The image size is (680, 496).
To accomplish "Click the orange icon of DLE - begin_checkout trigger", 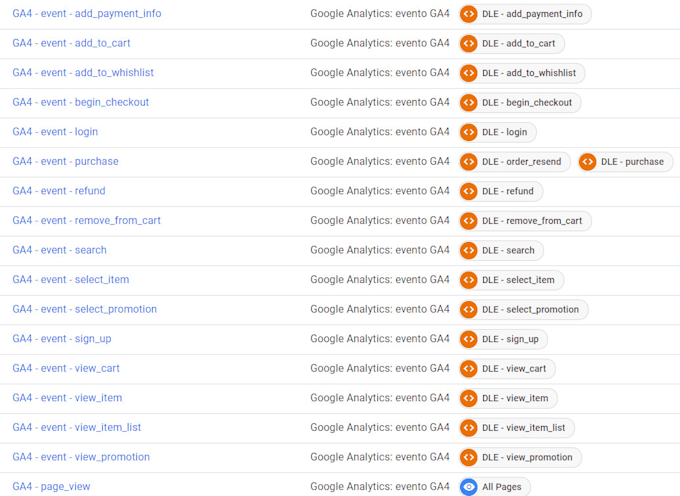I will [x=469, y=102].
